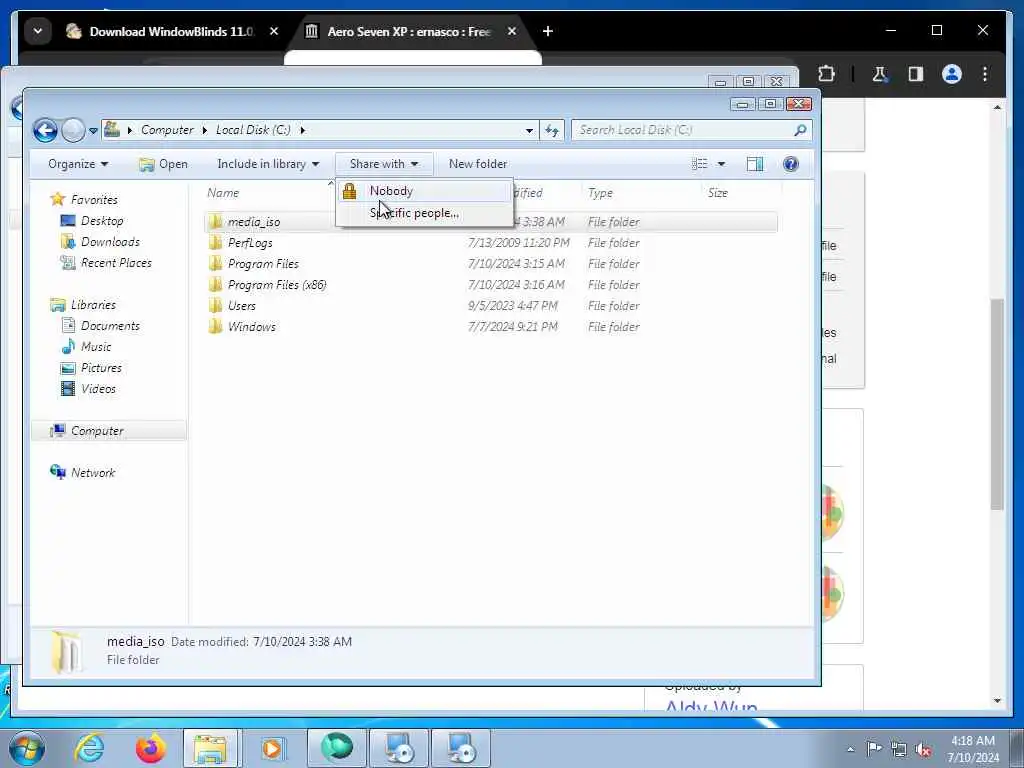1024x768 pixels.
Task: Open recent locations dropdown beside Forward button
Action: (x=93, y=131)
